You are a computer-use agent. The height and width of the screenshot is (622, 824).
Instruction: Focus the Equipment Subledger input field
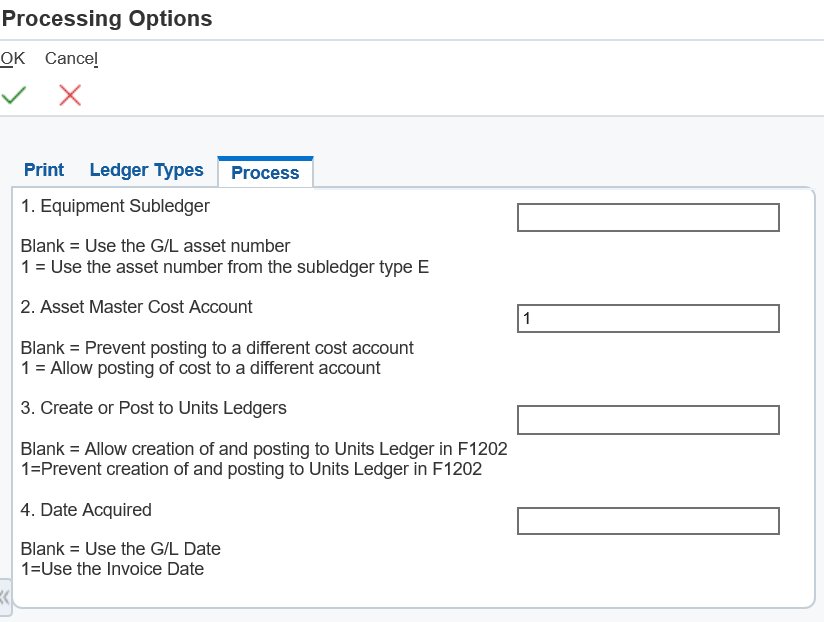point(648,217)
